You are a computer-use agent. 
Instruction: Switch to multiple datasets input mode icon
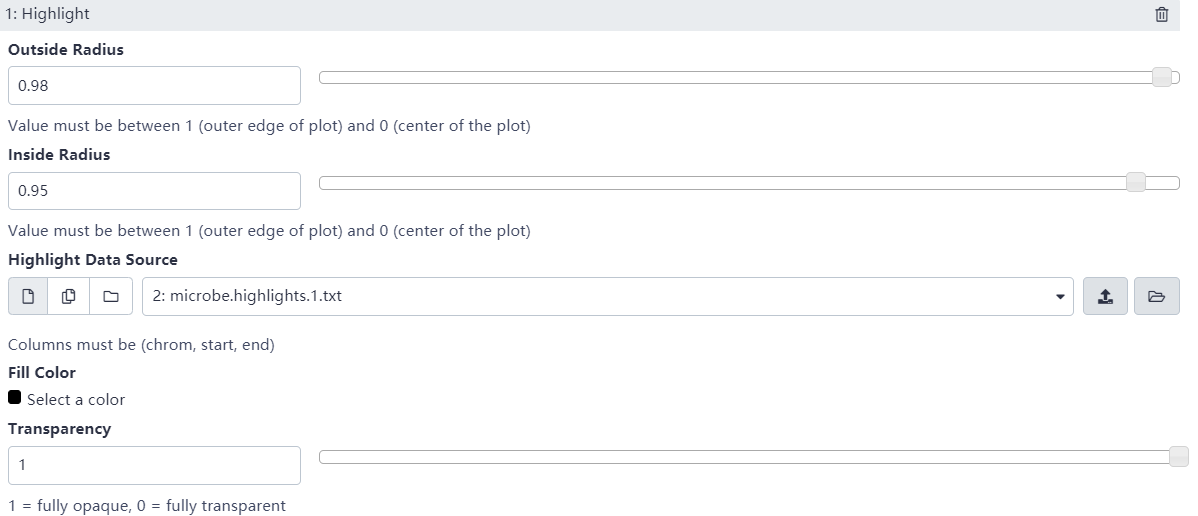[69, 296]
